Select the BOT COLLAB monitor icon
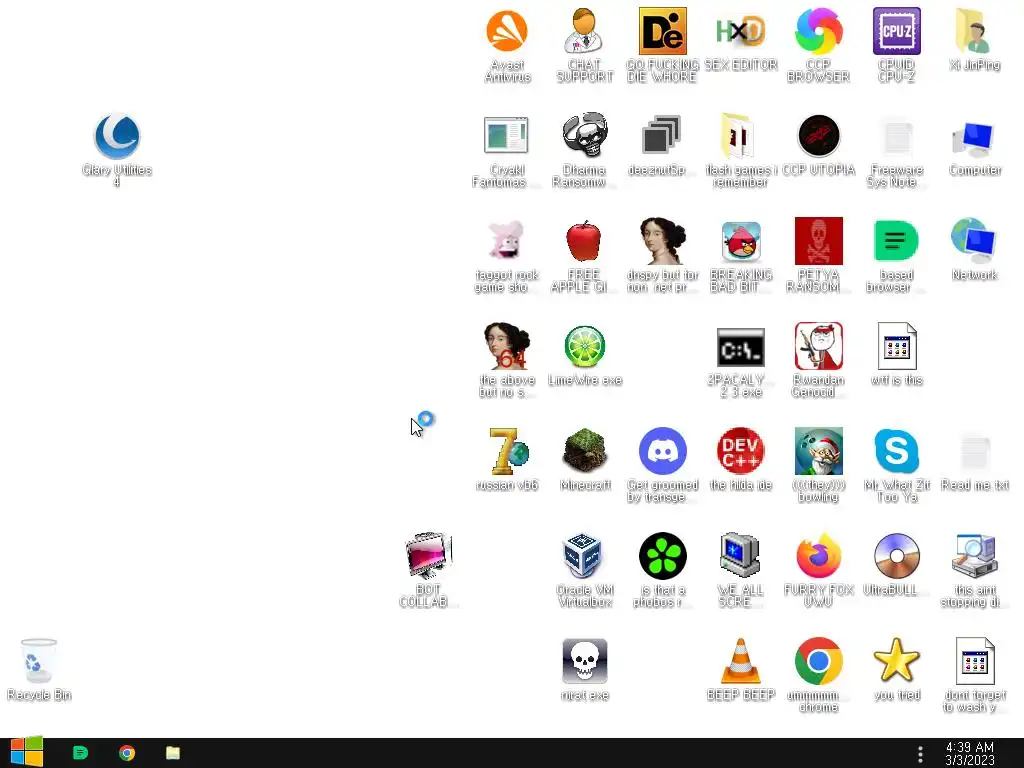1024x768 pixels. coord(428,556)
